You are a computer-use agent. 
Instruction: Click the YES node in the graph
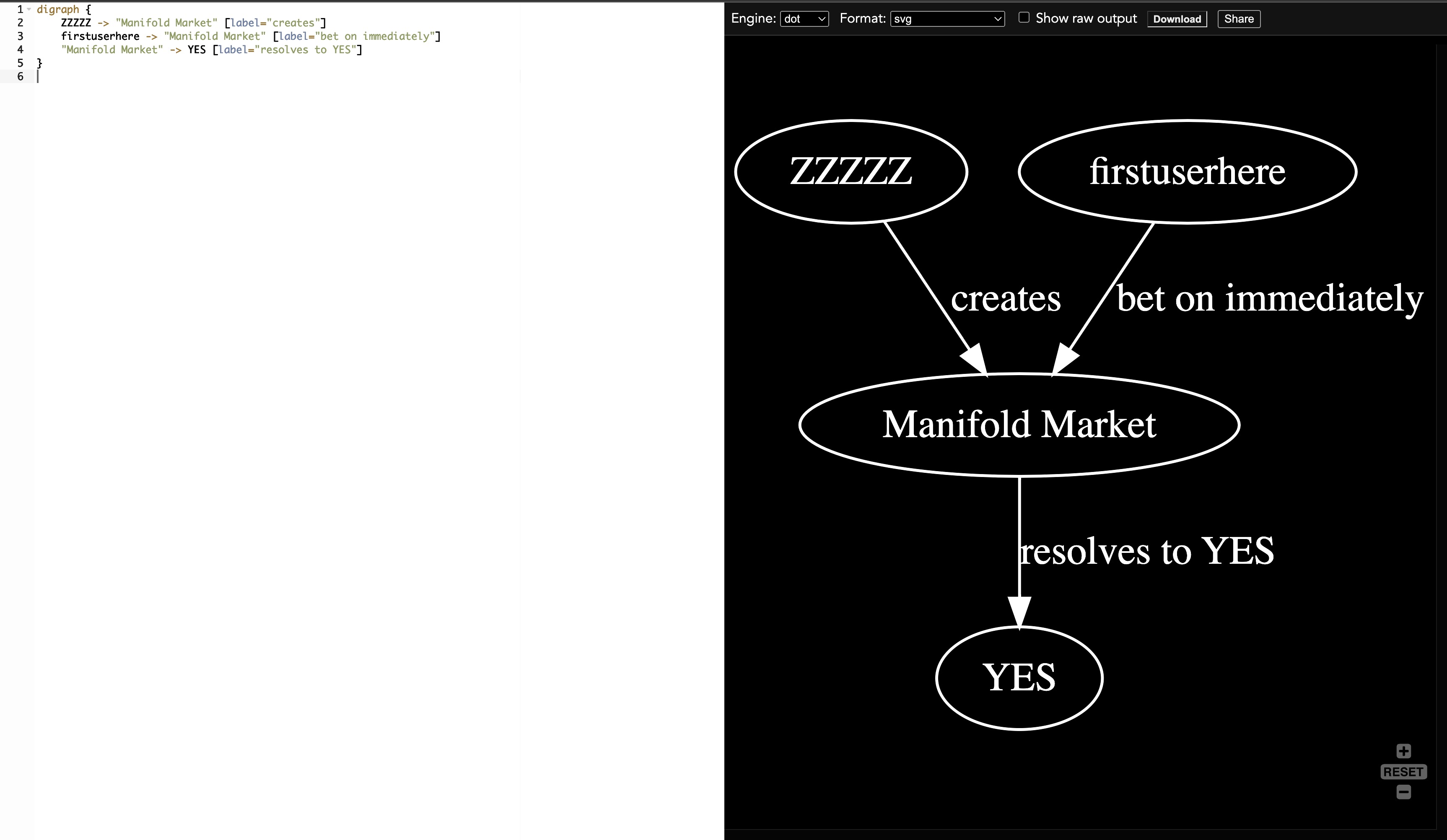point(1019,678)
